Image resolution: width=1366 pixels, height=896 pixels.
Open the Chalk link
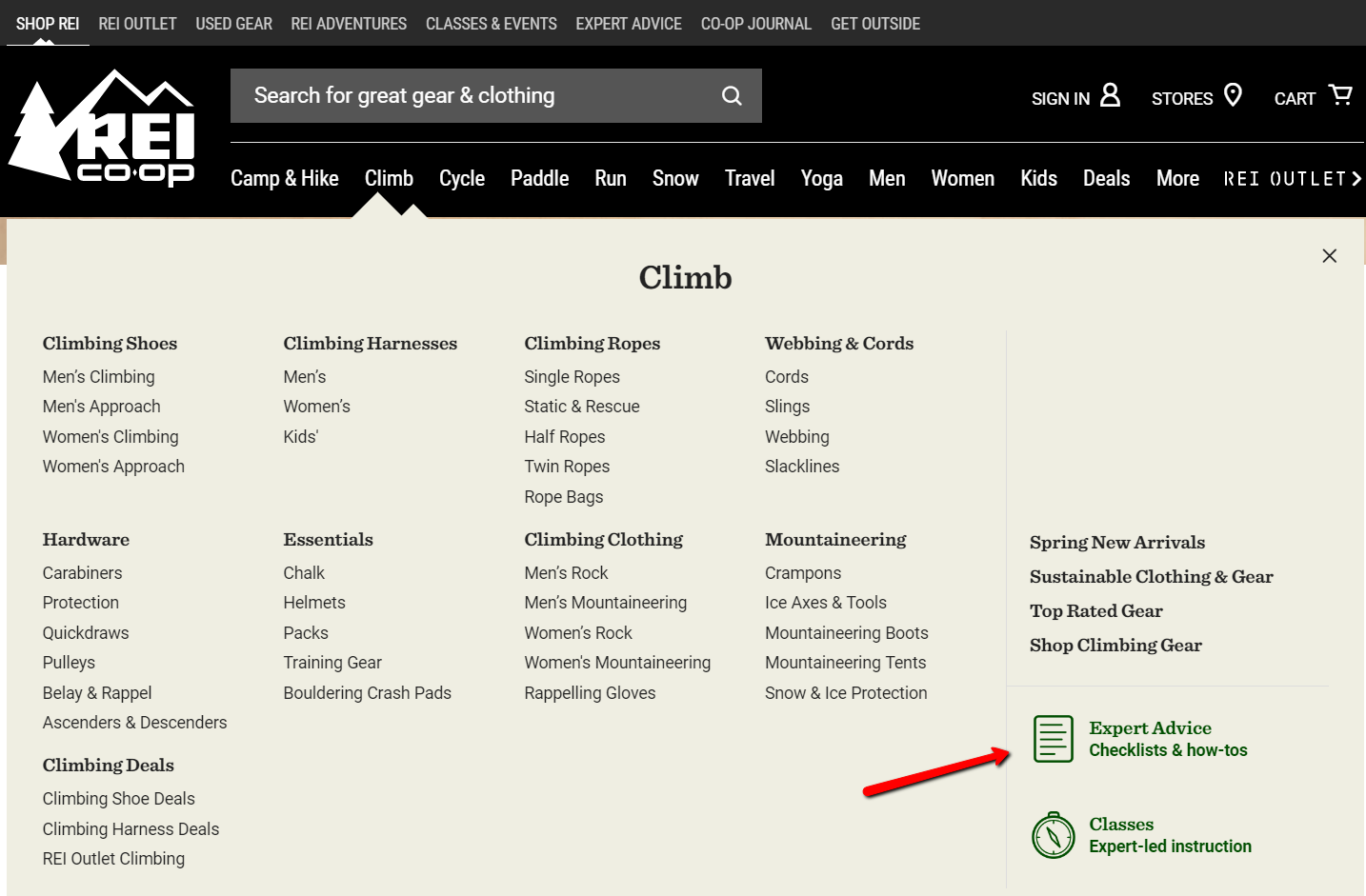pos(304,573)
